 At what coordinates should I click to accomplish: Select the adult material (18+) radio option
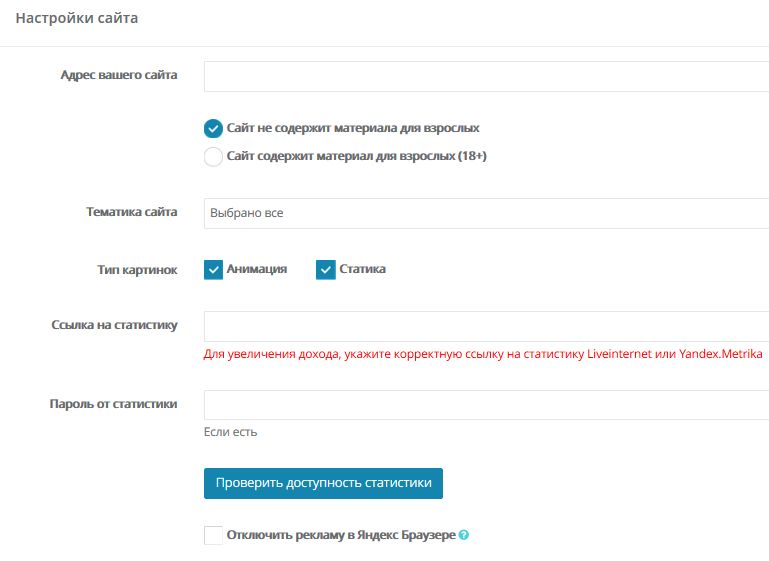click(x=213, y=156)
